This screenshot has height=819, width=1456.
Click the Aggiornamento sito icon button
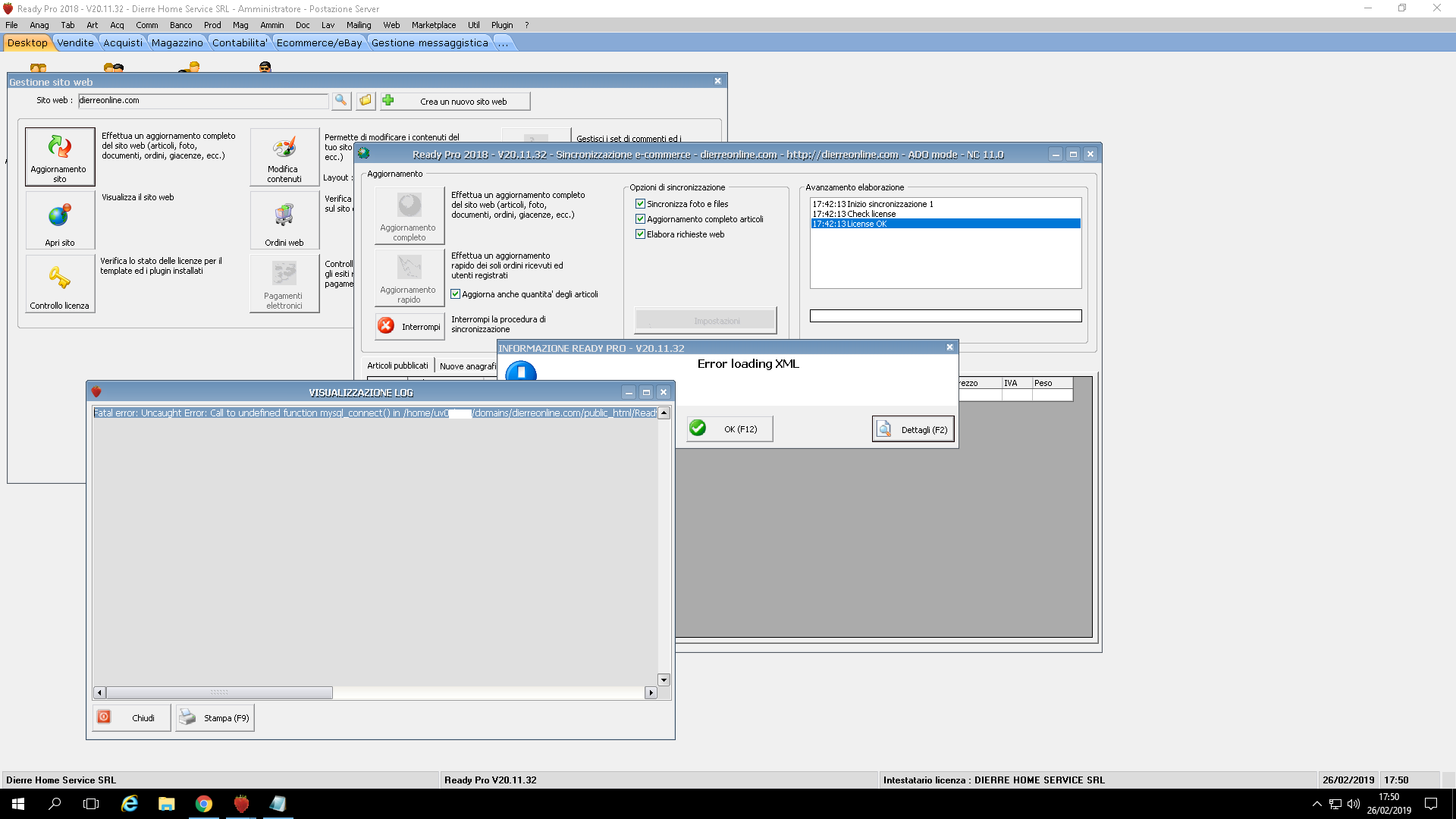(60, 156)
